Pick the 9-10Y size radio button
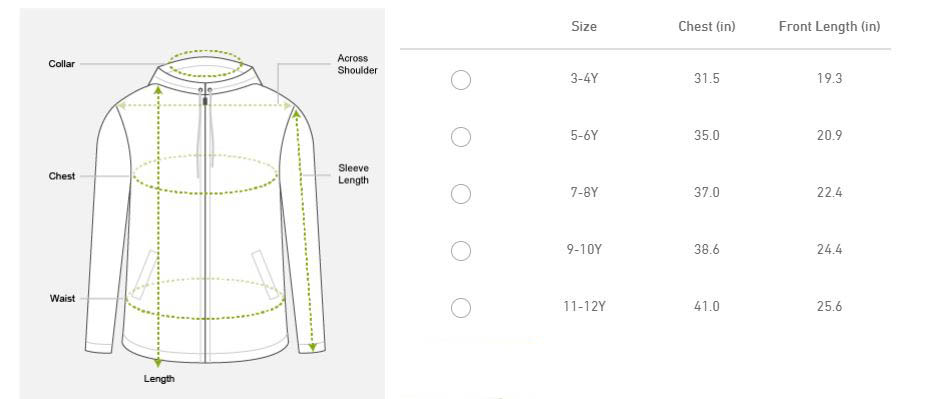The height and width of the screenshot is (399, 926). pos(461,251)
